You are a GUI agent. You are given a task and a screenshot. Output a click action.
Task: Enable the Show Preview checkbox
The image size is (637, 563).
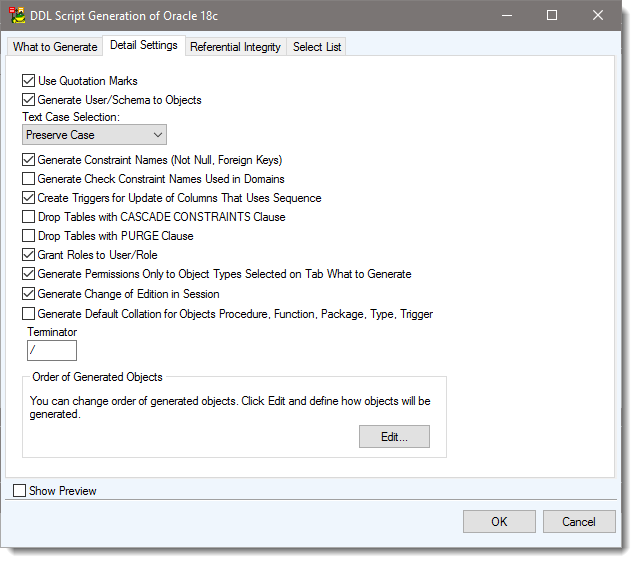coord(20,491)
